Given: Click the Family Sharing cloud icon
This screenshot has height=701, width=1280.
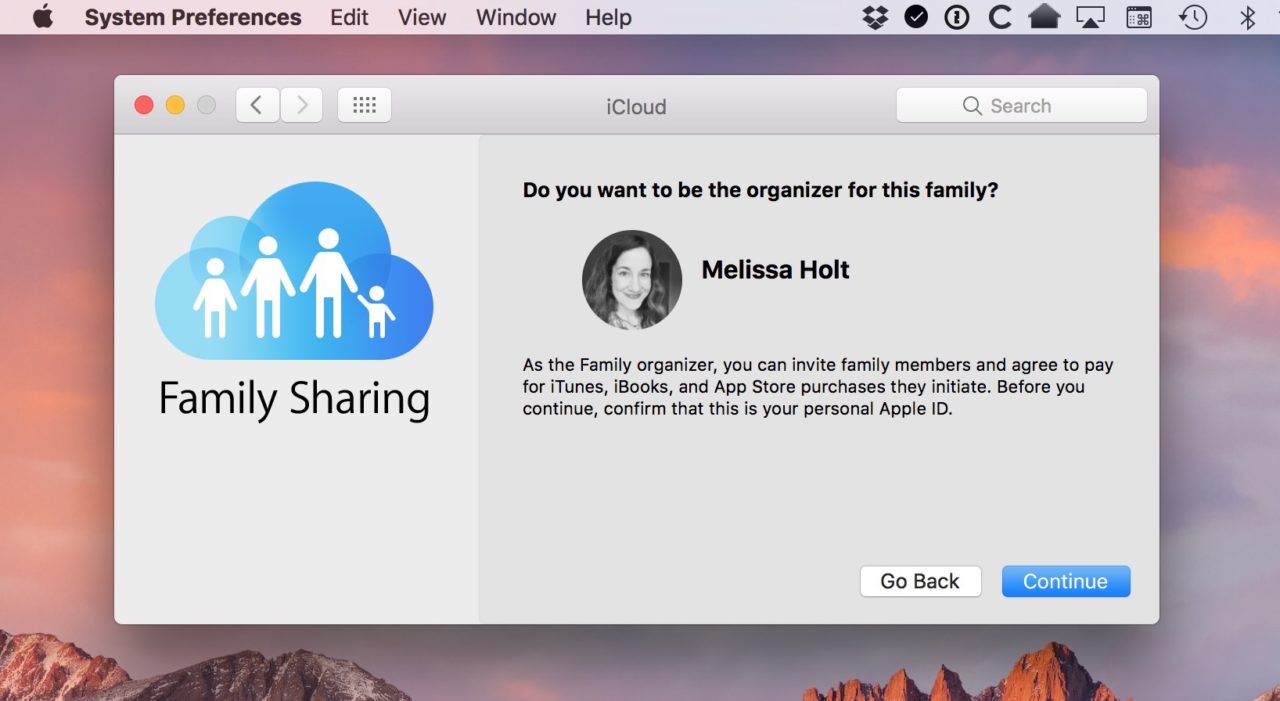Looking at the screenshot, I should coord(294,272).
